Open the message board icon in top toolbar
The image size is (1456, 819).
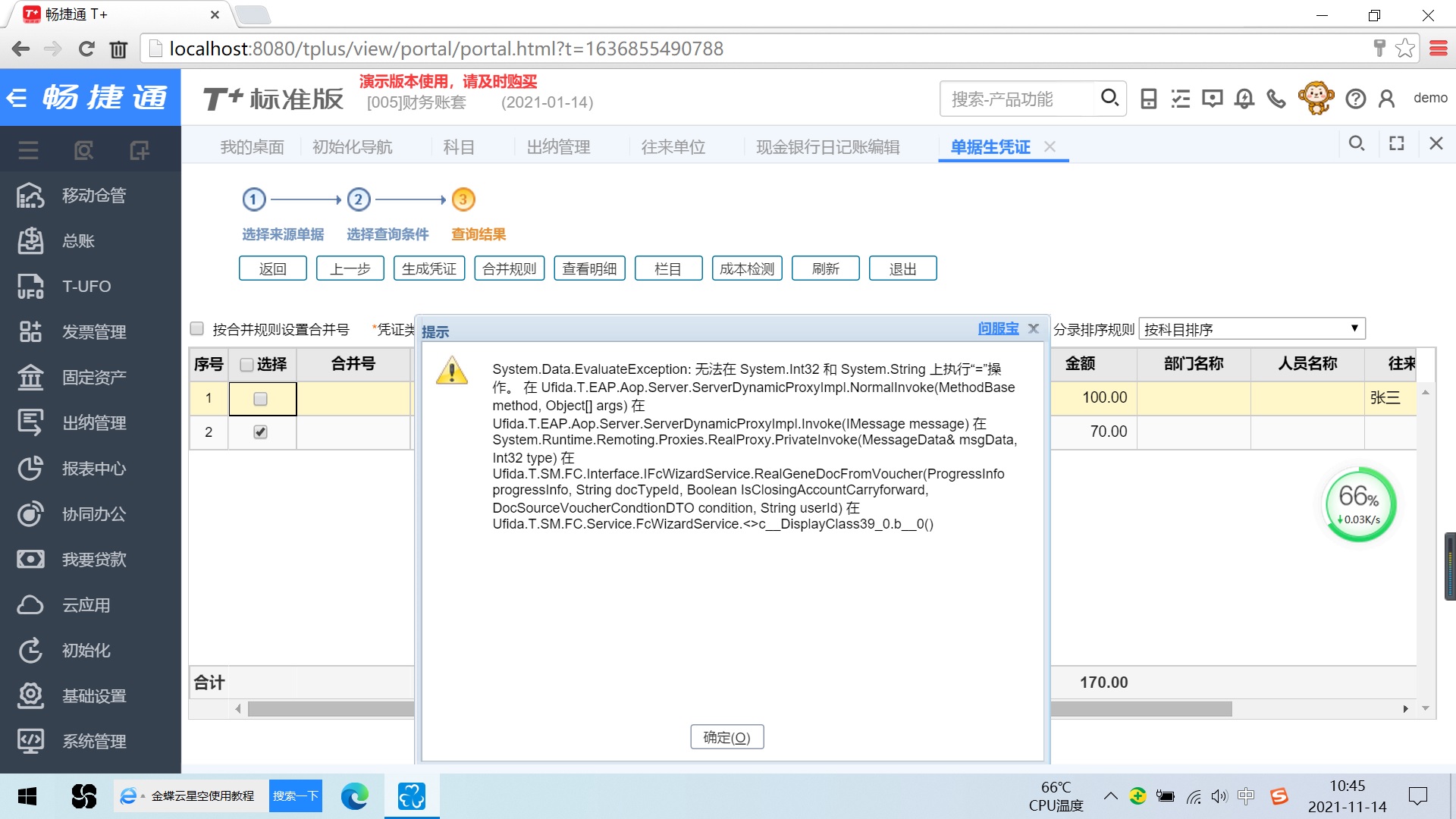[x=1213, y=99]
